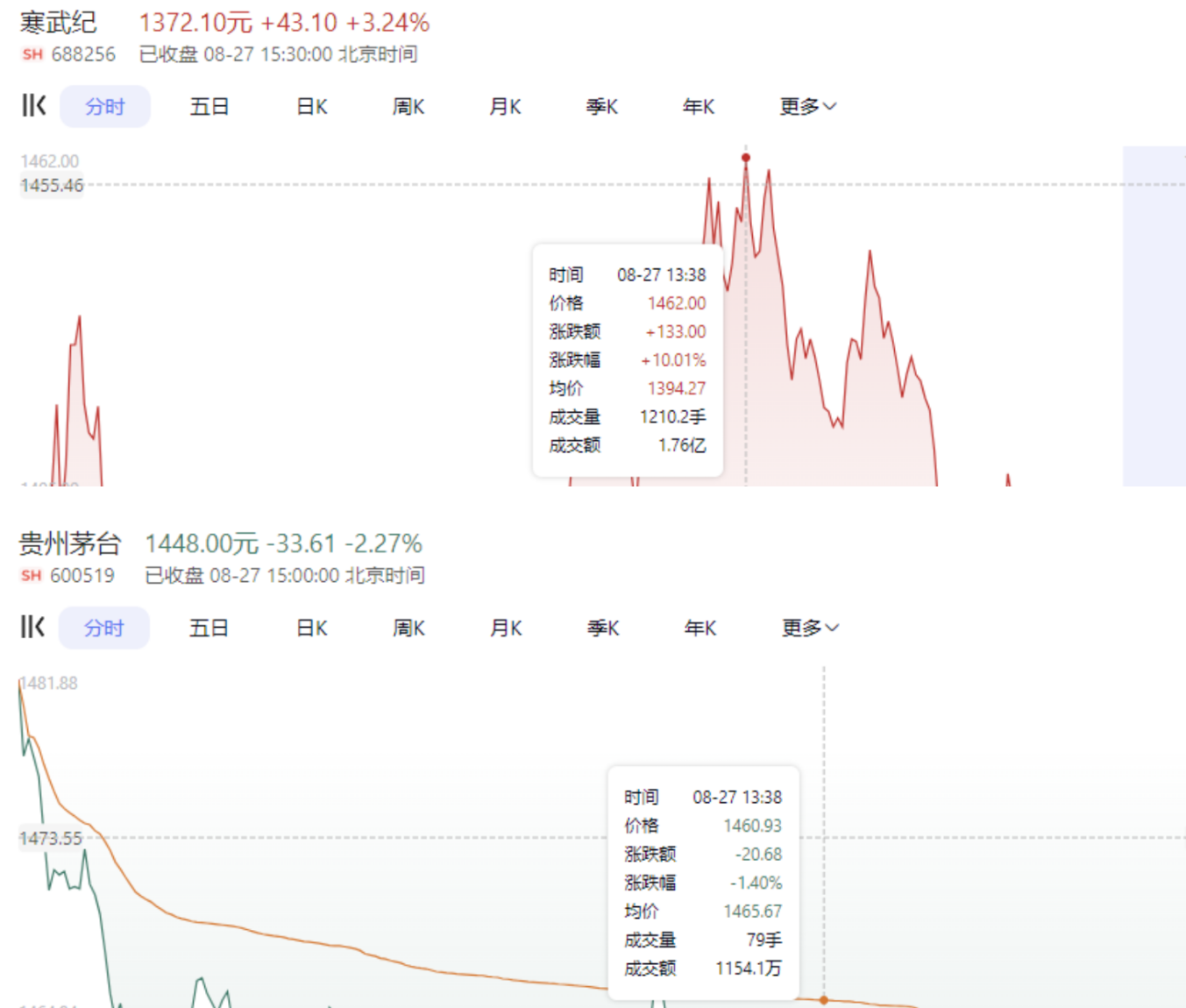Select 分时 tab in 贵州茅台 chart
1186x1008 pixels.
pyautogui.click(x=104, y=628)
